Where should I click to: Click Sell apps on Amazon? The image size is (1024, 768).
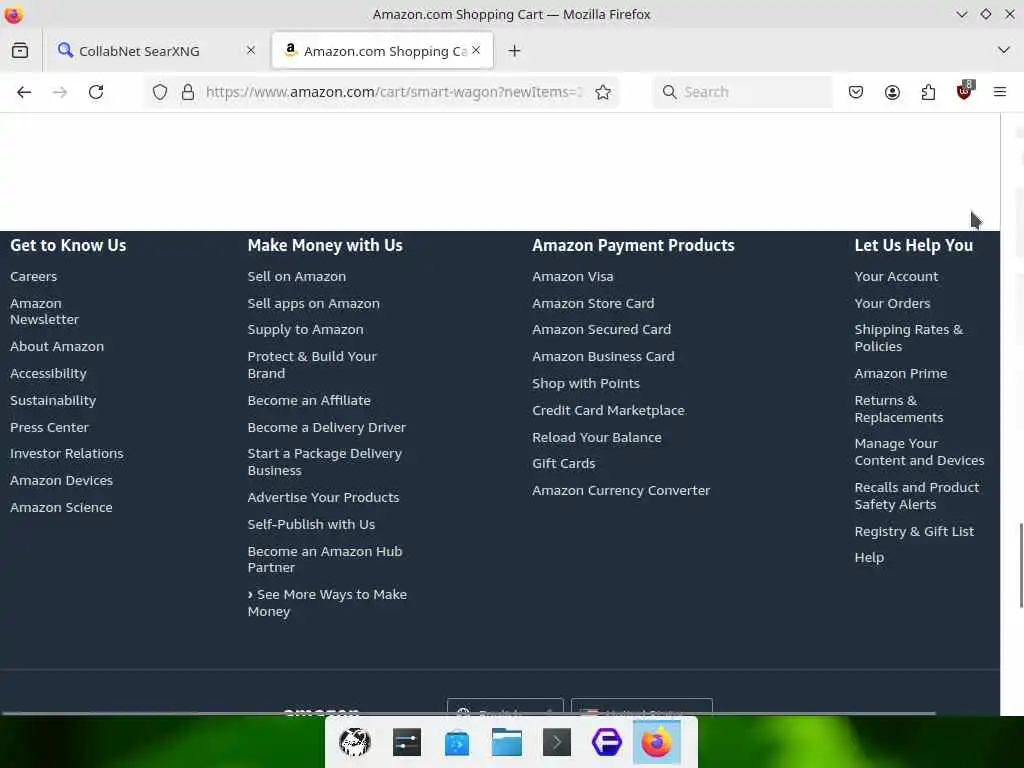313,303
